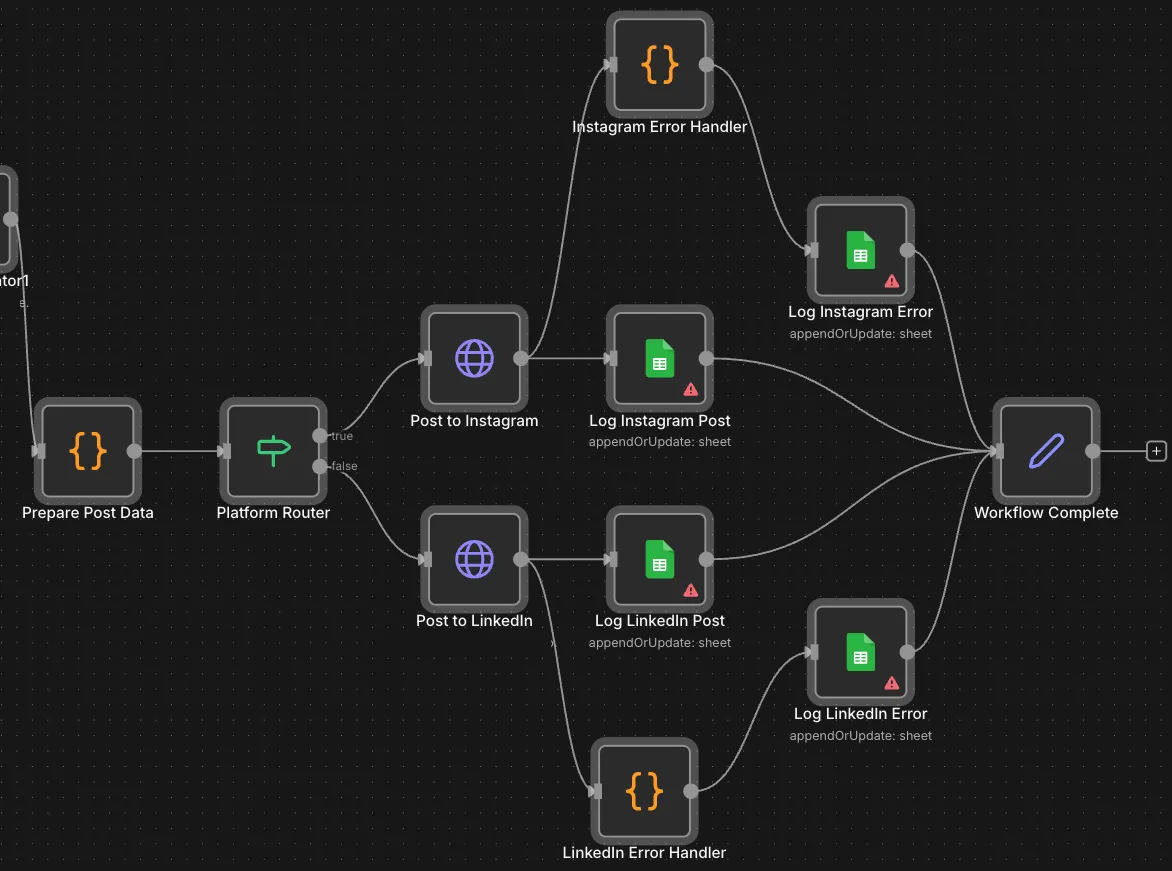1172x871 pixels.
Task: Click the 'Workflow Complete' label
Action: point(1046,513)
